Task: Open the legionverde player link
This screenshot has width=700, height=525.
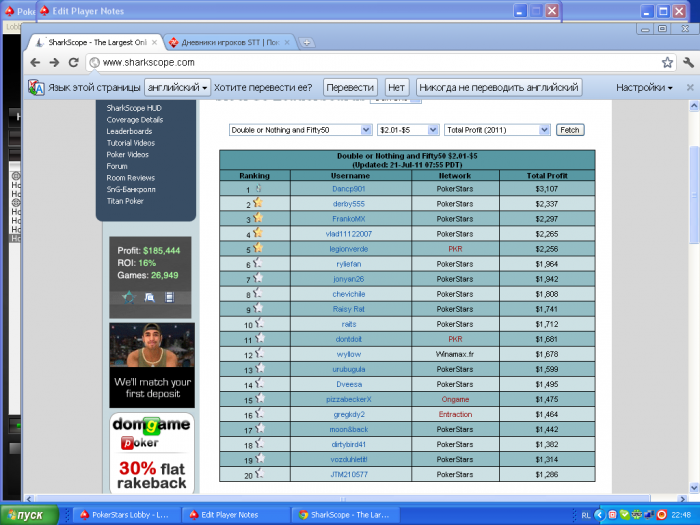Action: (349, 249)
